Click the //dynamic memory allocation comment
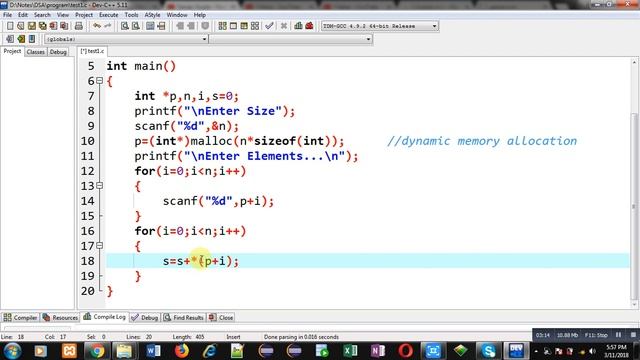 (x=482, y=141)
